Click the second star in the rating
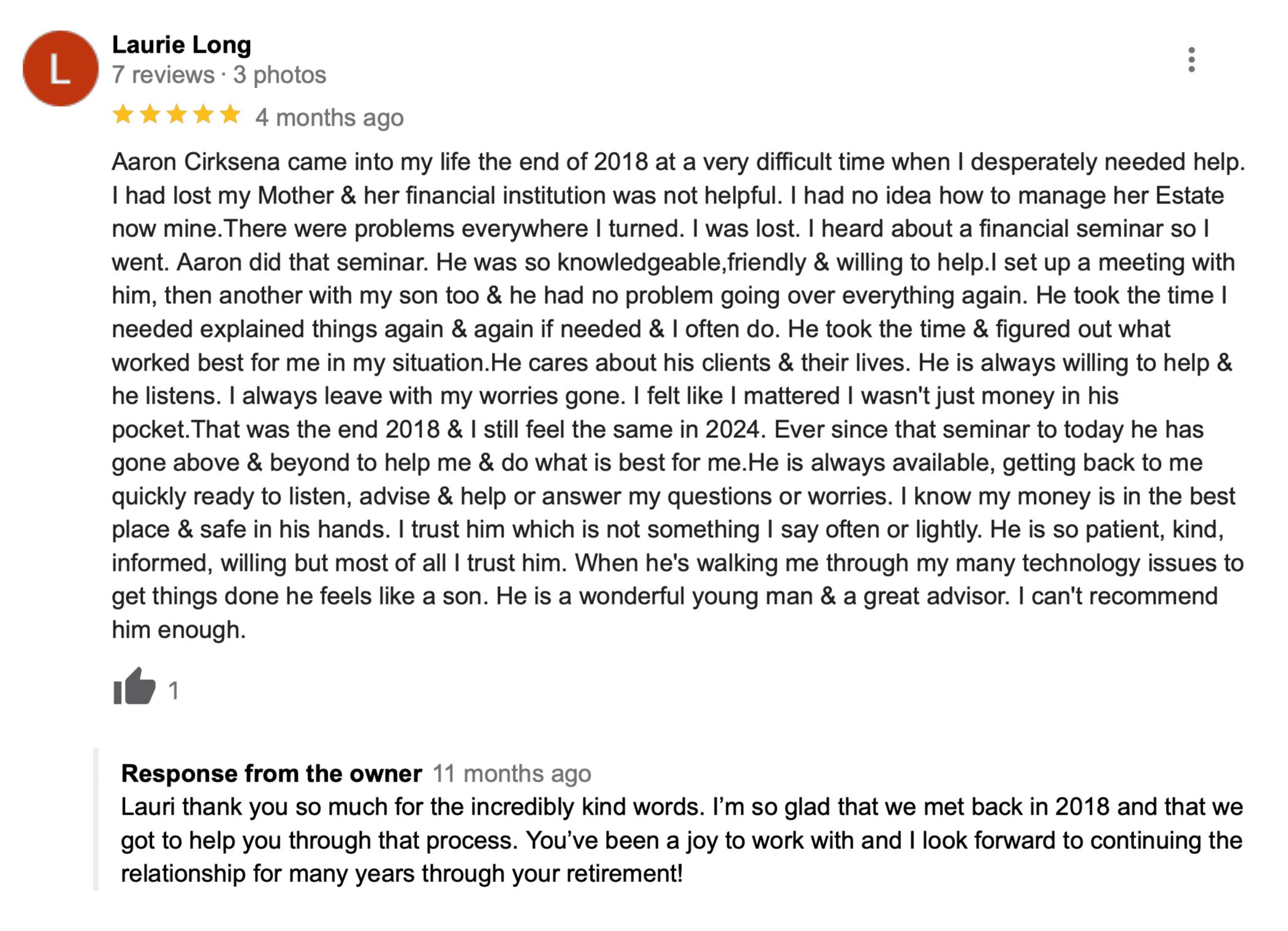 [x=150, y=115]
